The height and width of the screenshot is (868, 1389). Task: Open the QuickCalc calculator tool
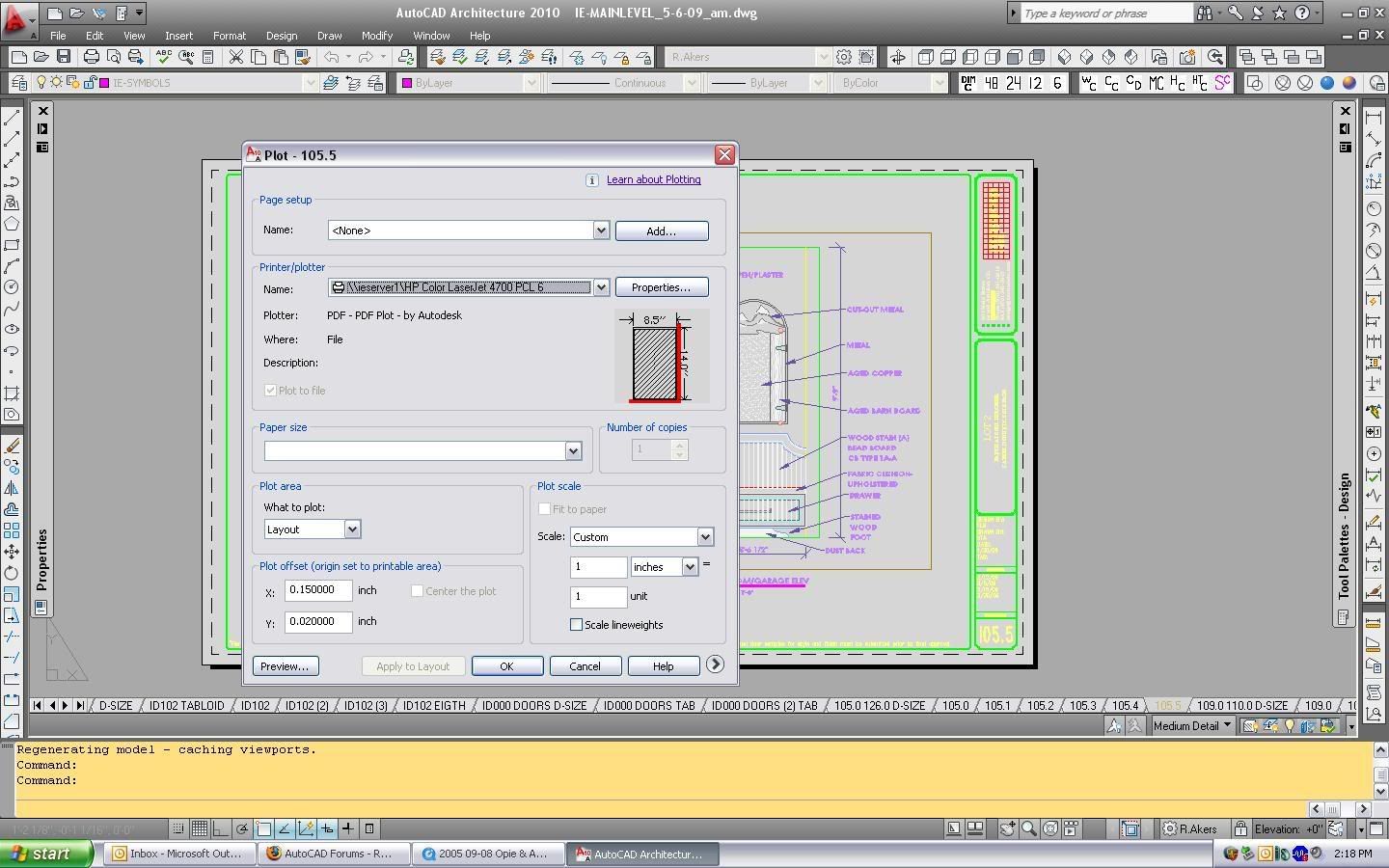click(x=207, y=57)
